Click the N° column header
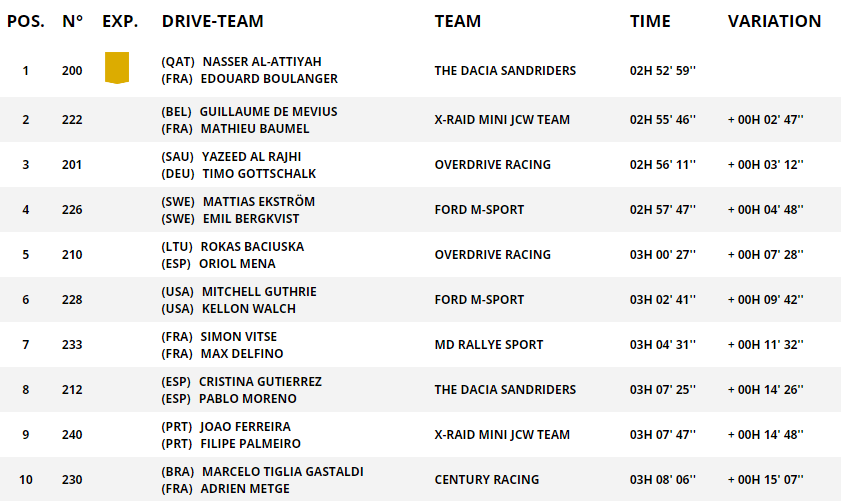The height and width of the screenshot is (501, 841). 72,21
